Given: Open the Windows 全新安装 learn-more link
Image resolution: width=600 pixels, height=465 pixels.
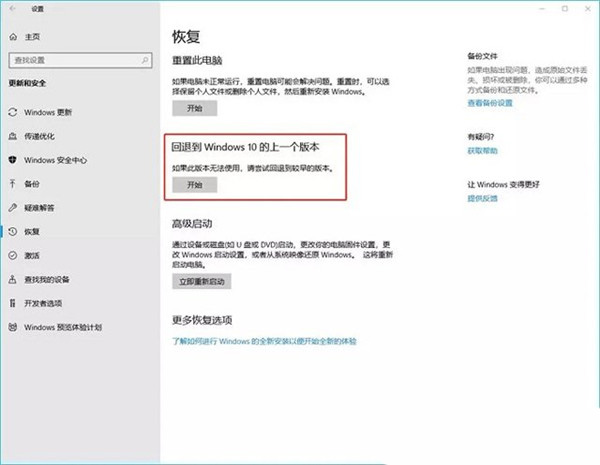Looking at the screenshot, I should (267, 341).
